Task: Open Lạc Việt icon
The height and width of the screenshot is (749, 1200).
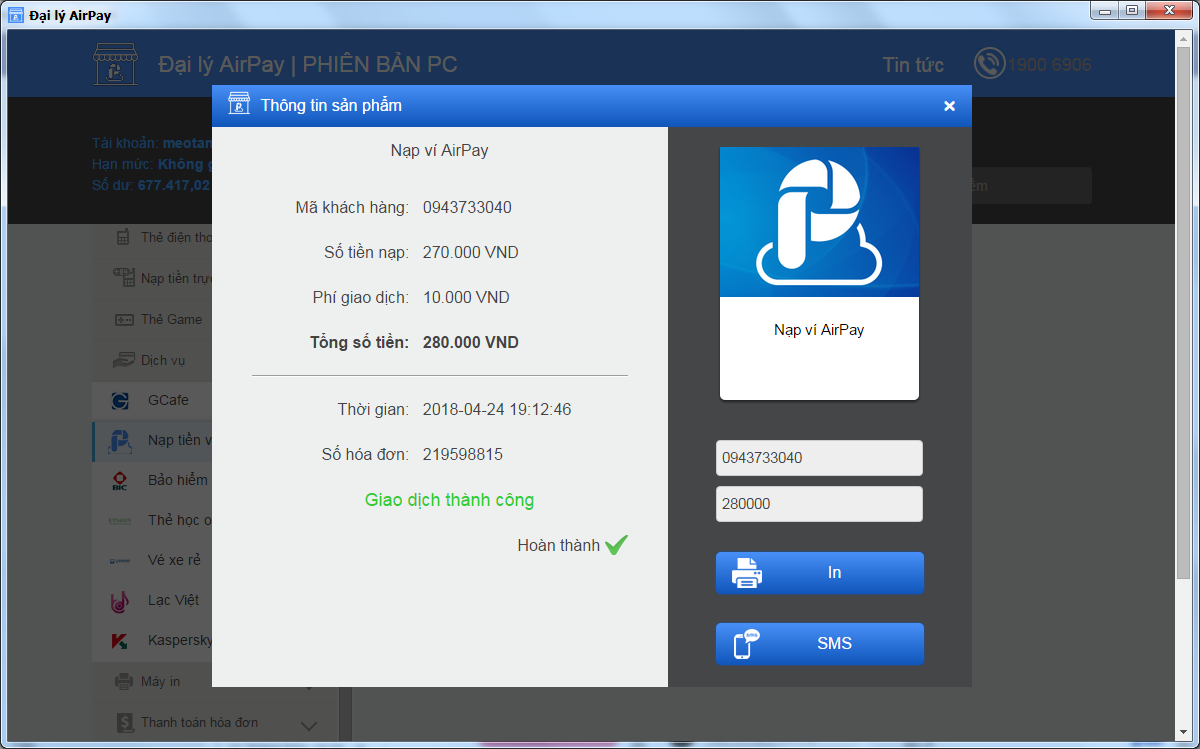Action: [120, 601]
